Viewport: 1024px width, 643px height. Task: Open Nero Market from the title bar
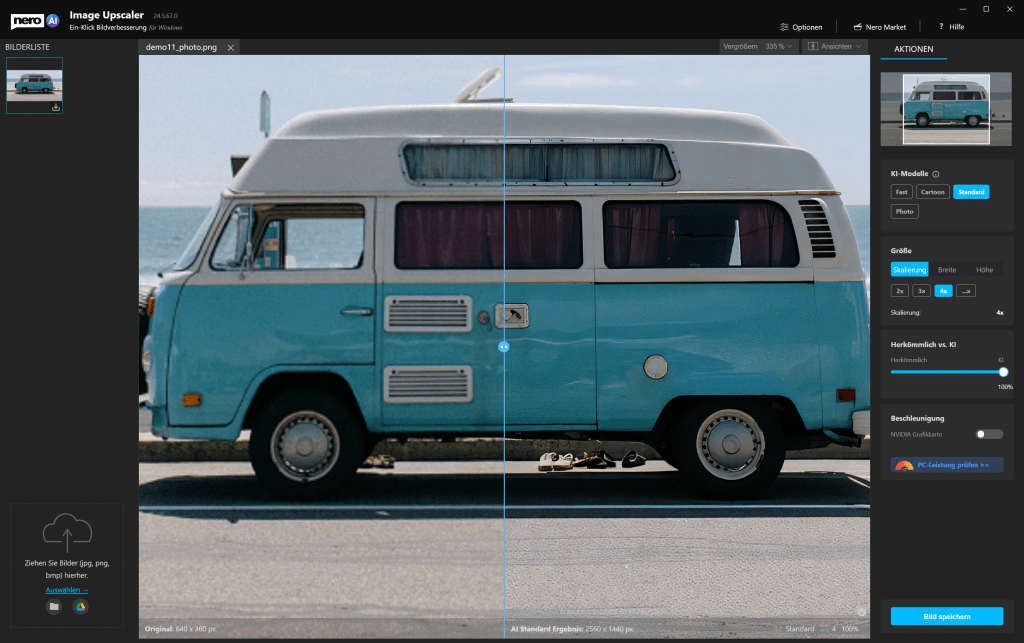878,27
